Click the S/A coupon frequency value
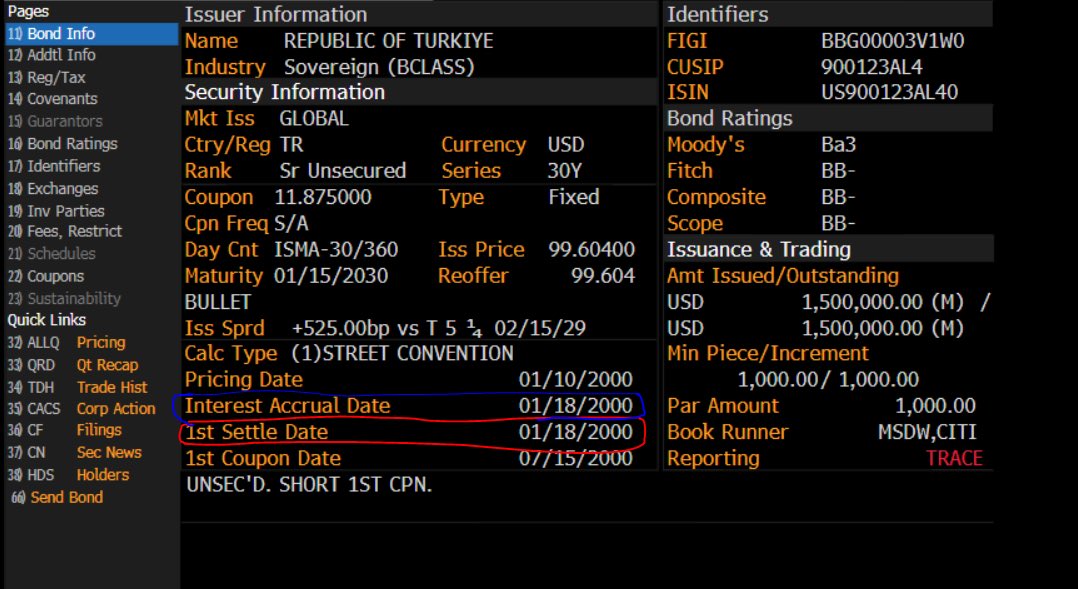Image resolution: width=1078 pixels, height=589 pixels. 291,223
